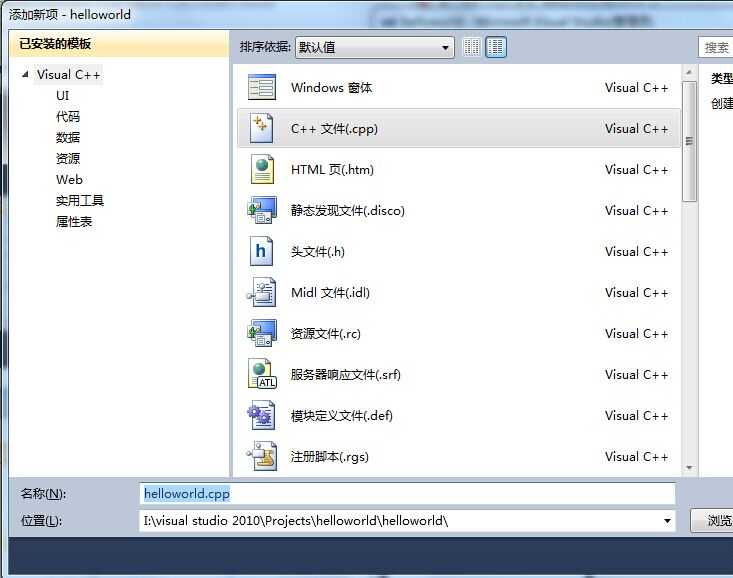Click '模块定义文件(.def)' template name
The image size is (733, 578).
point(342,416)
